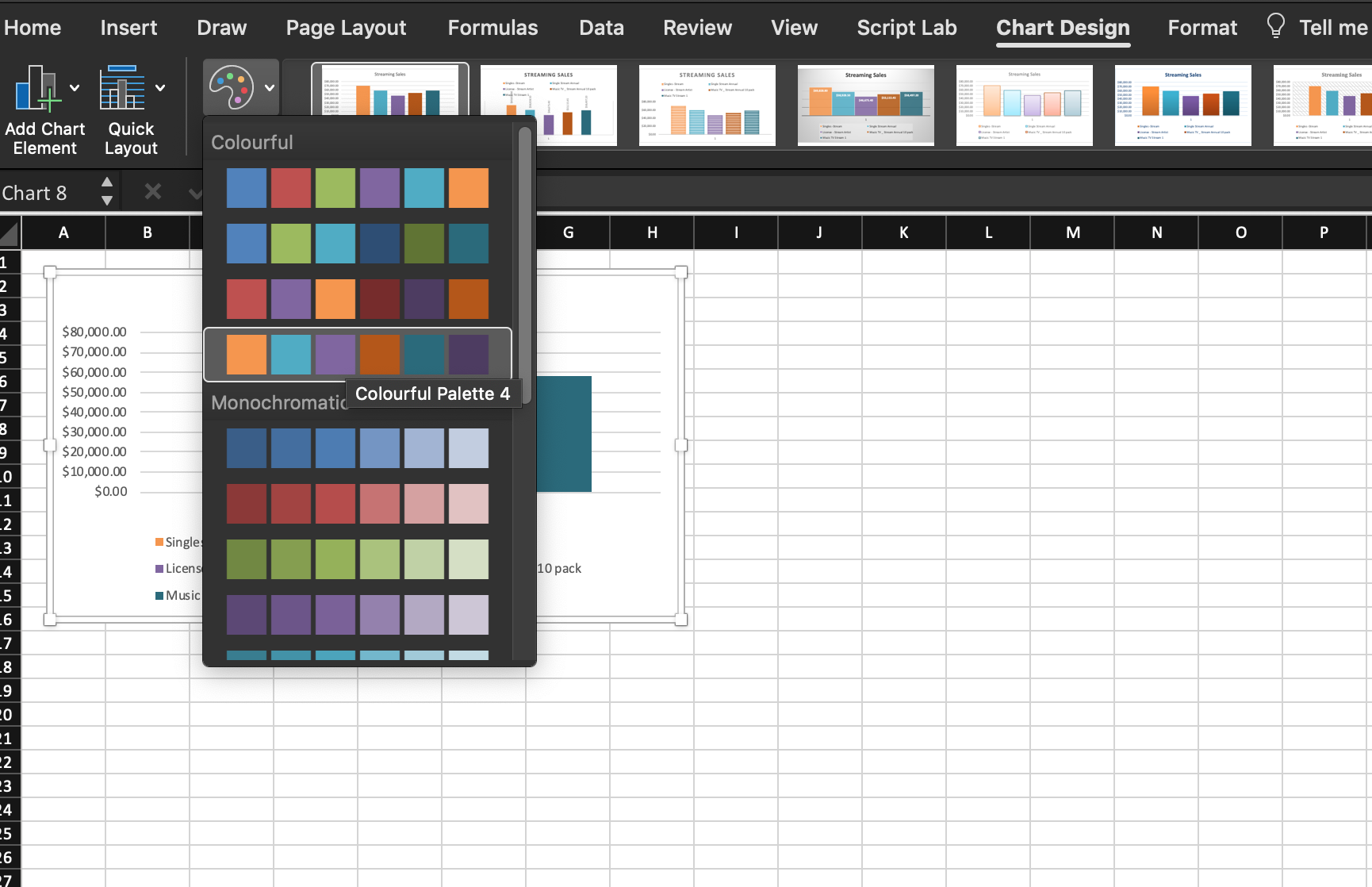Expand the Add Chart Element dropdown arrow

tap(75, 88)
